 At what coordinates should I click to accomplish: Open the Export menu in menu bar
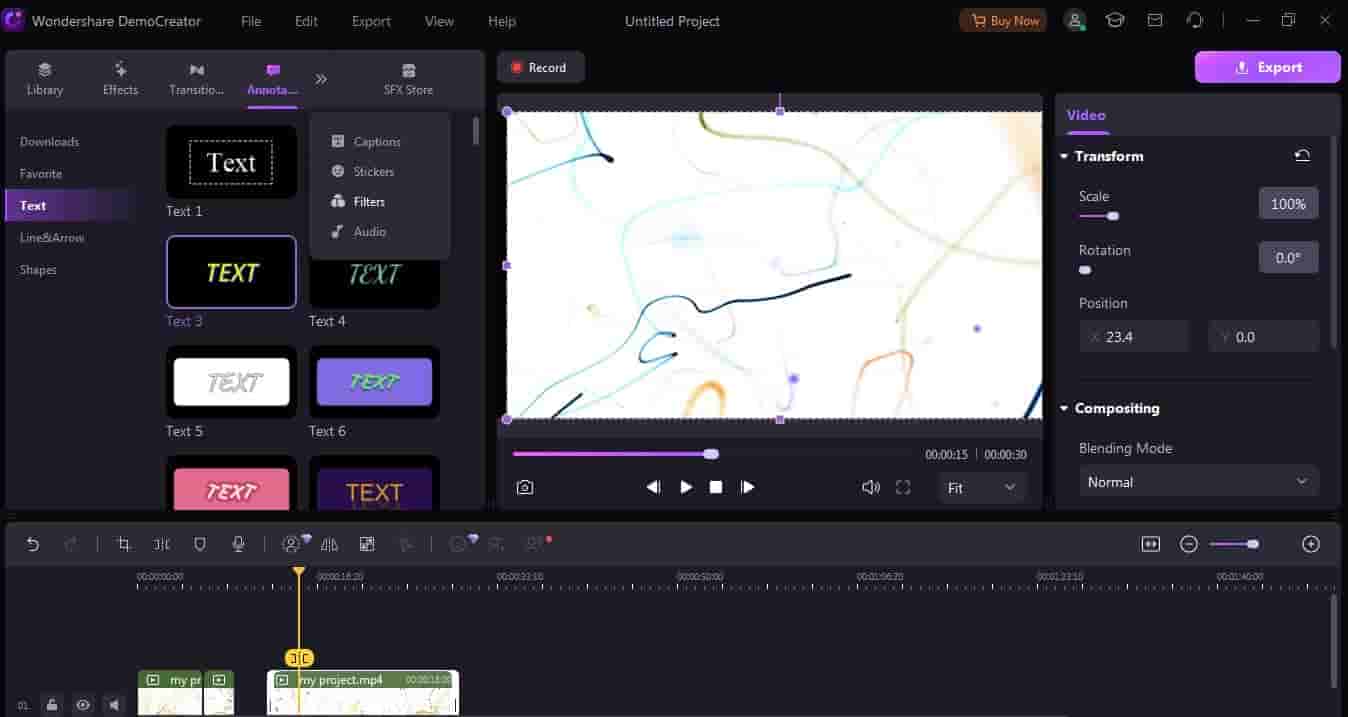371,21
